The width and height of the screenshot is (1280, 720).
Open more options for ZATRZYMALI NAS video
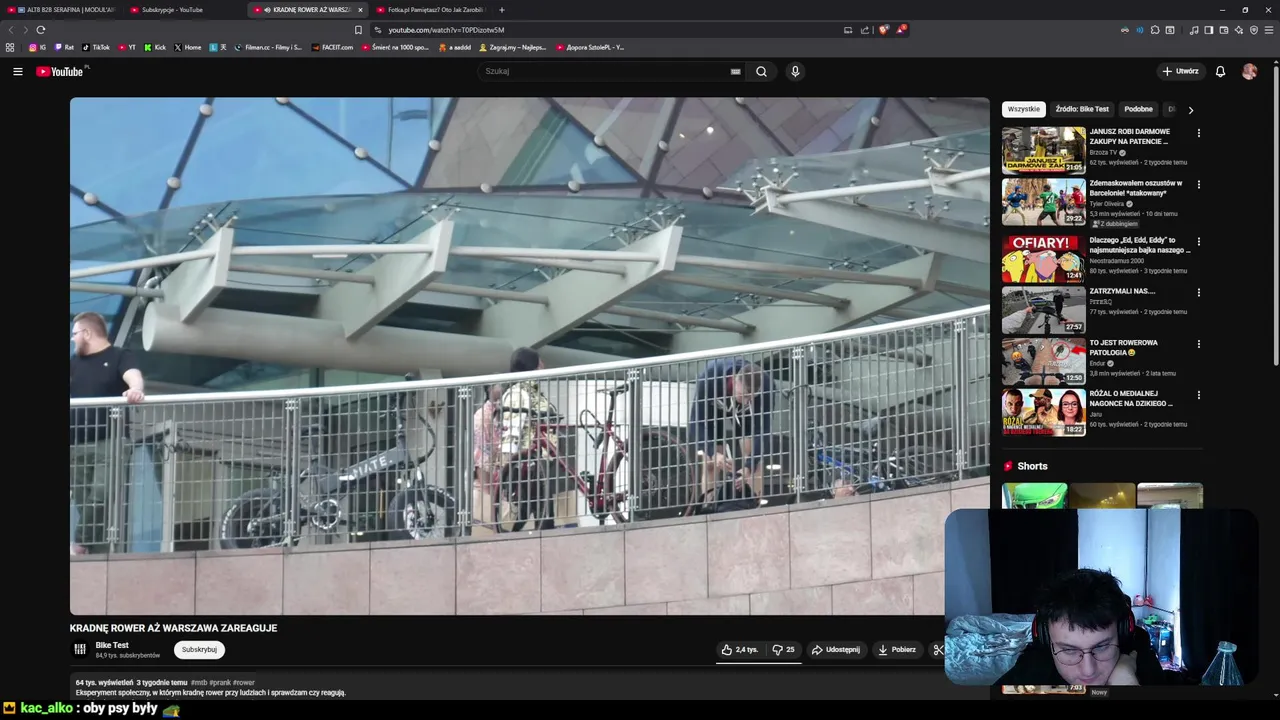pos(1198,292)
